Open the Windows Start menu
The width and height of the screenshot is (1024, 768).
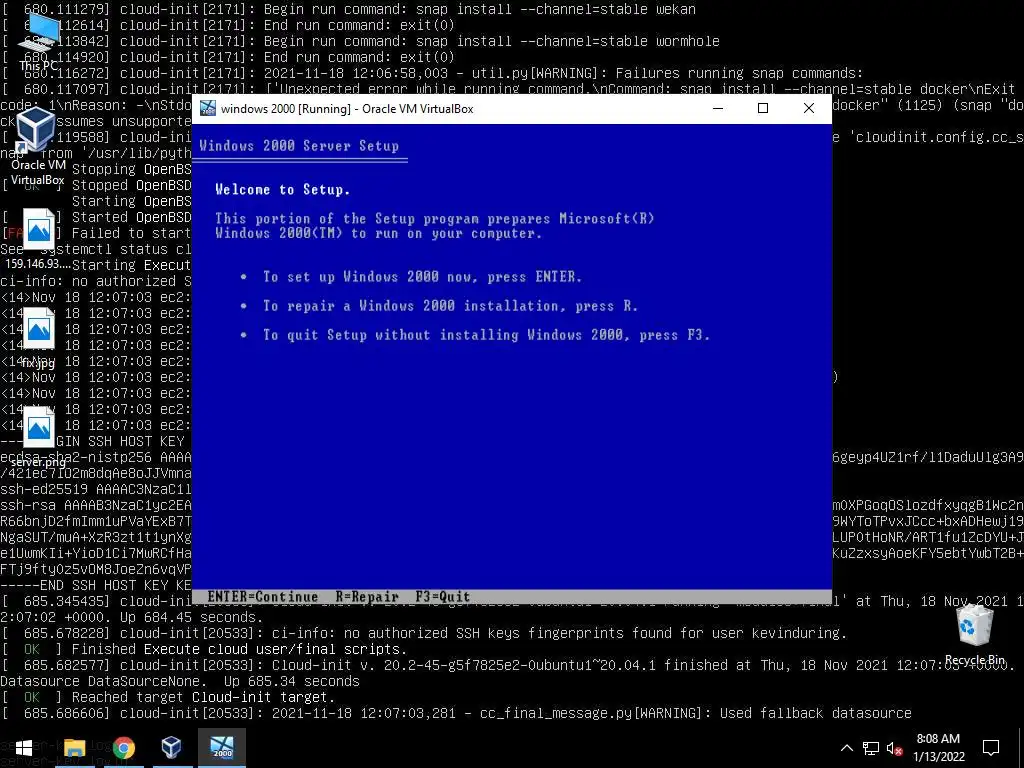pos(24,748)
